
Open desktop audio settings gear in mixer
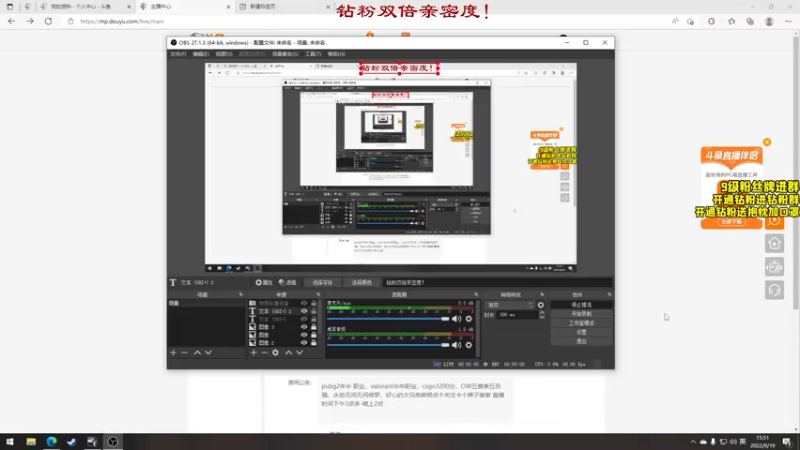[x=469, y=345]
